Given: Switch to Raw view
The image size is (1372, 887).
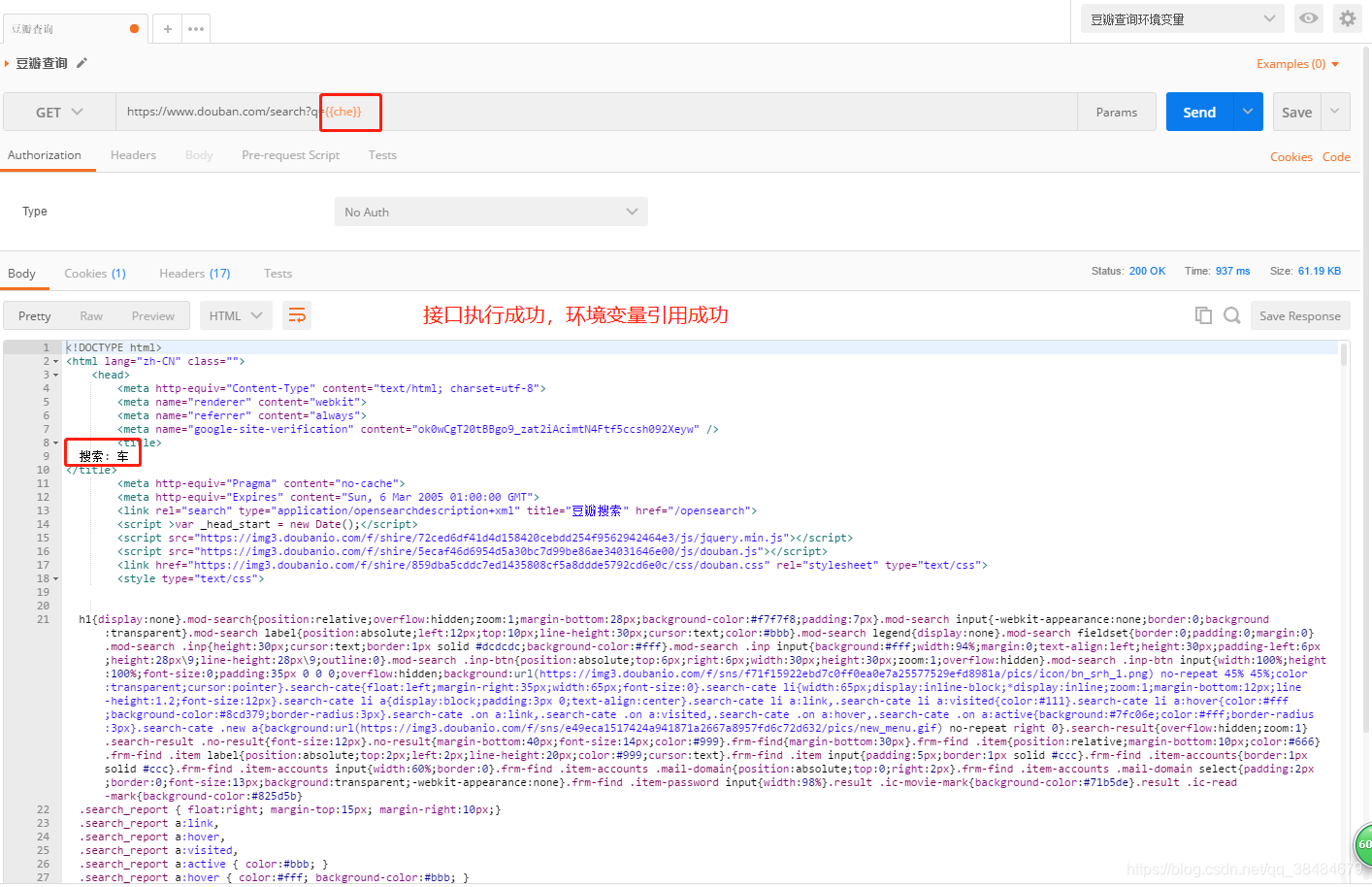Looking at the screenshot, I should pos(91,316).
